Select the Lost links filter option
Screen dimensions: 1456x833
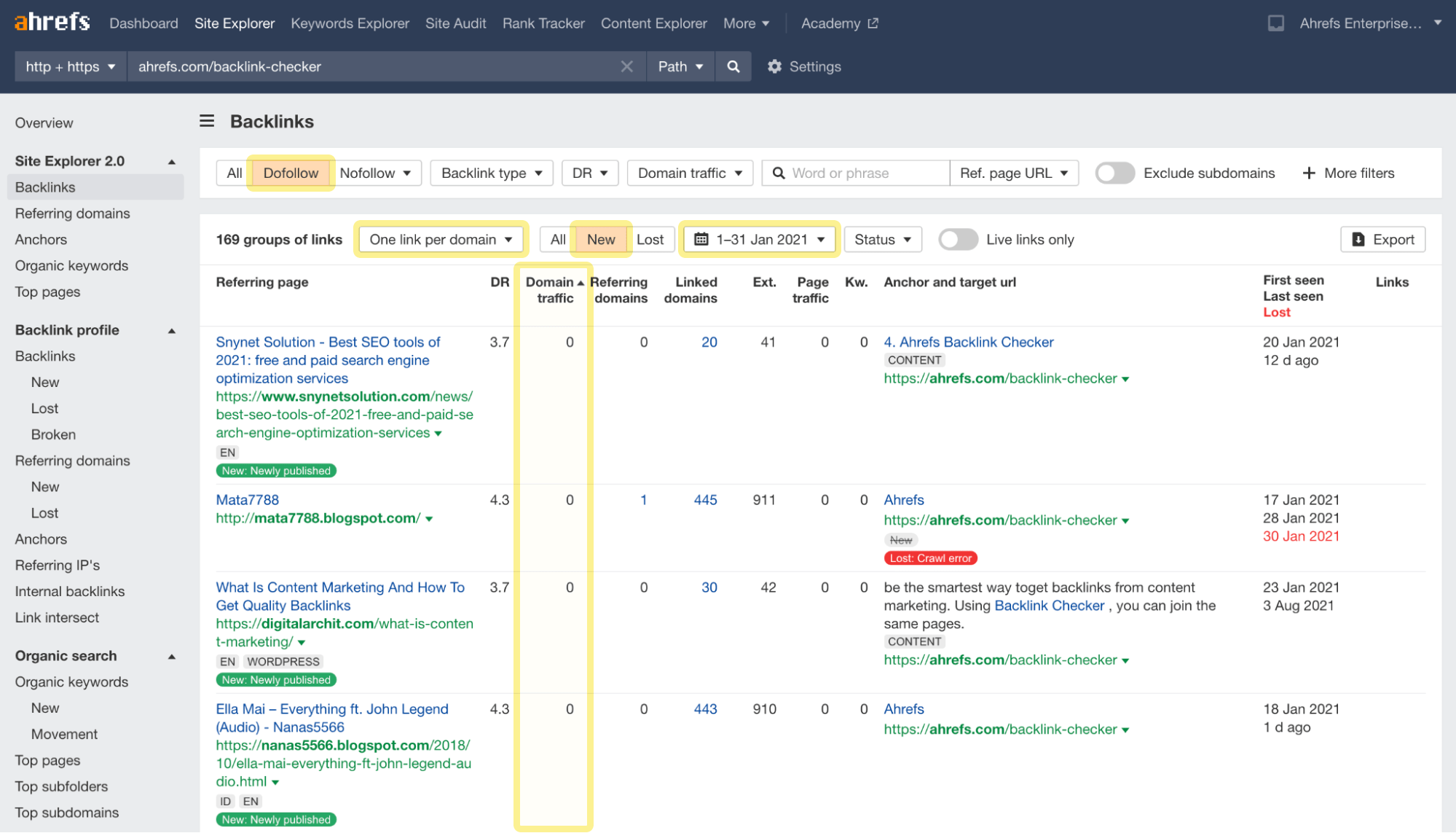[x=650, y=239]
